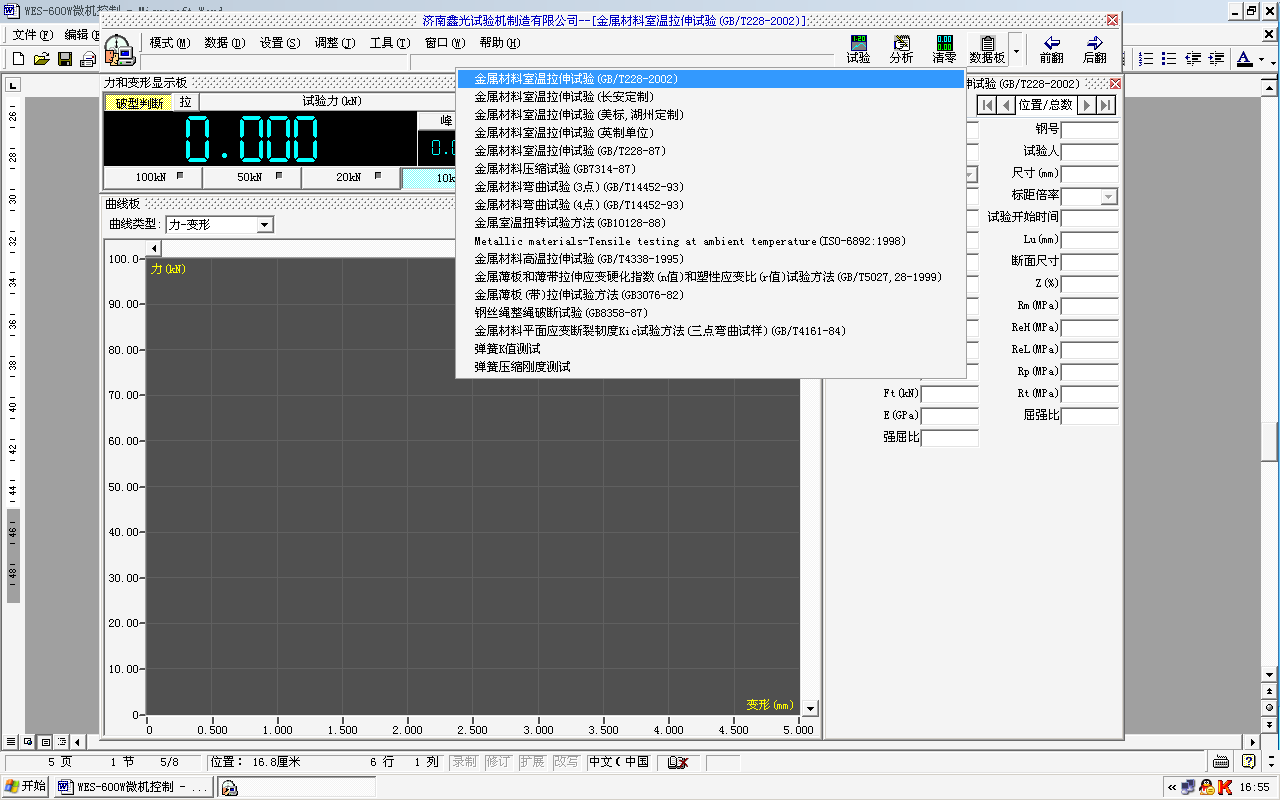Go to previous record in data panel
1280x800 pixels.
click(1006, 105)
